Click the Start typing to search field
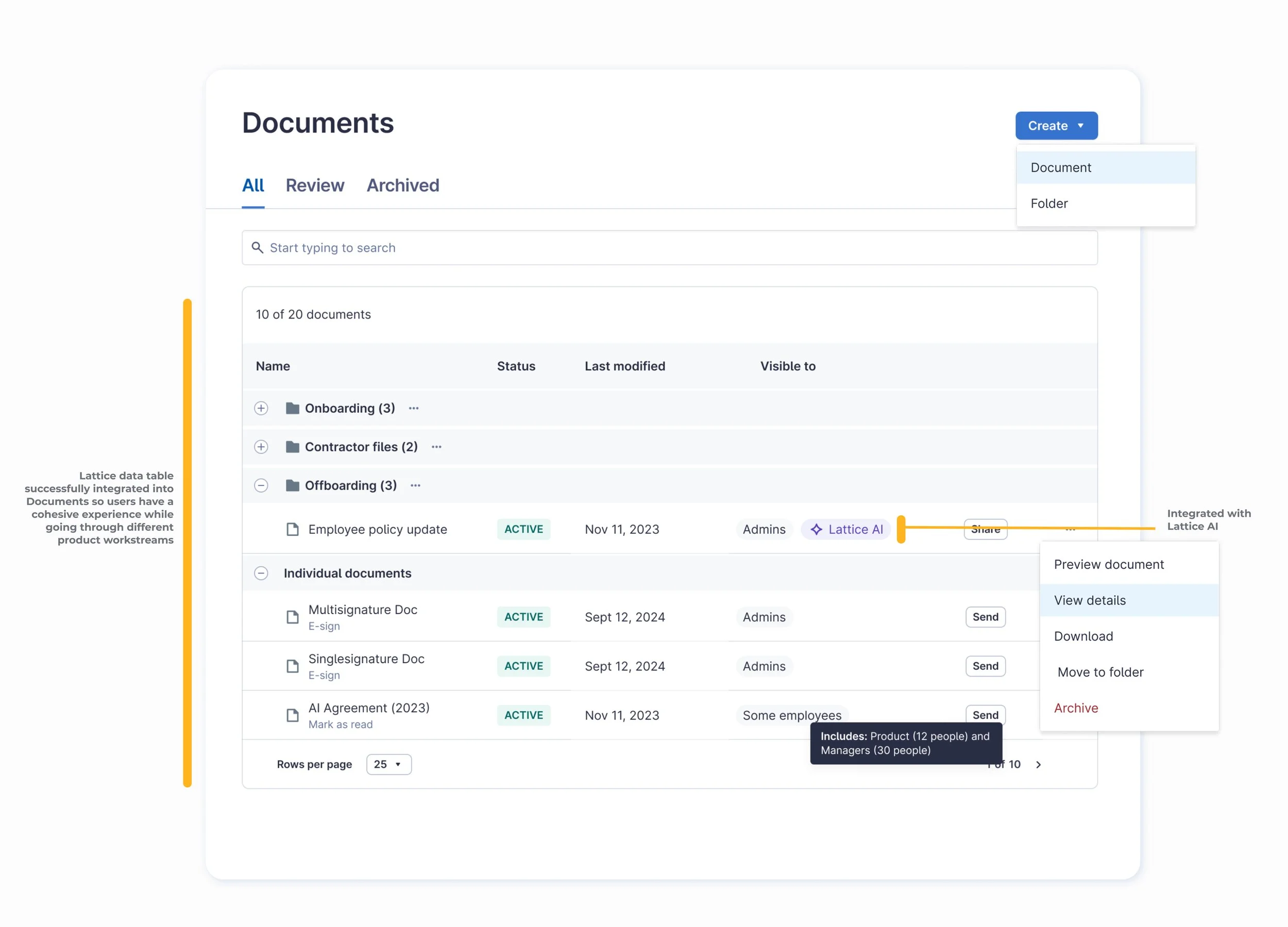 click(x=670, y=248)
